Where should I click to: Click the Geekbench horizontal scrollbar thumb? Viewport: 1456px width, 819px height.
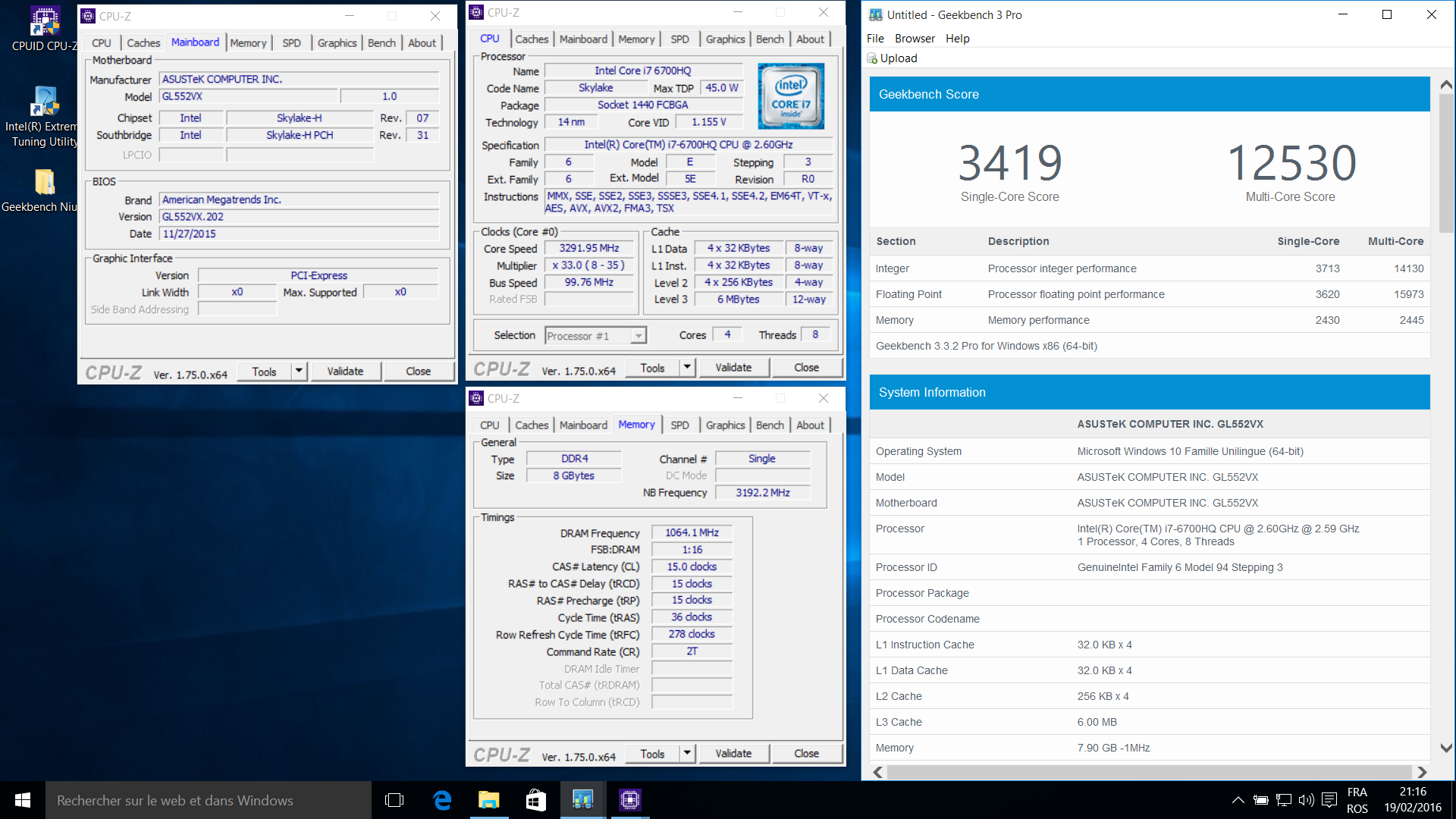(x=1150, y=772)
